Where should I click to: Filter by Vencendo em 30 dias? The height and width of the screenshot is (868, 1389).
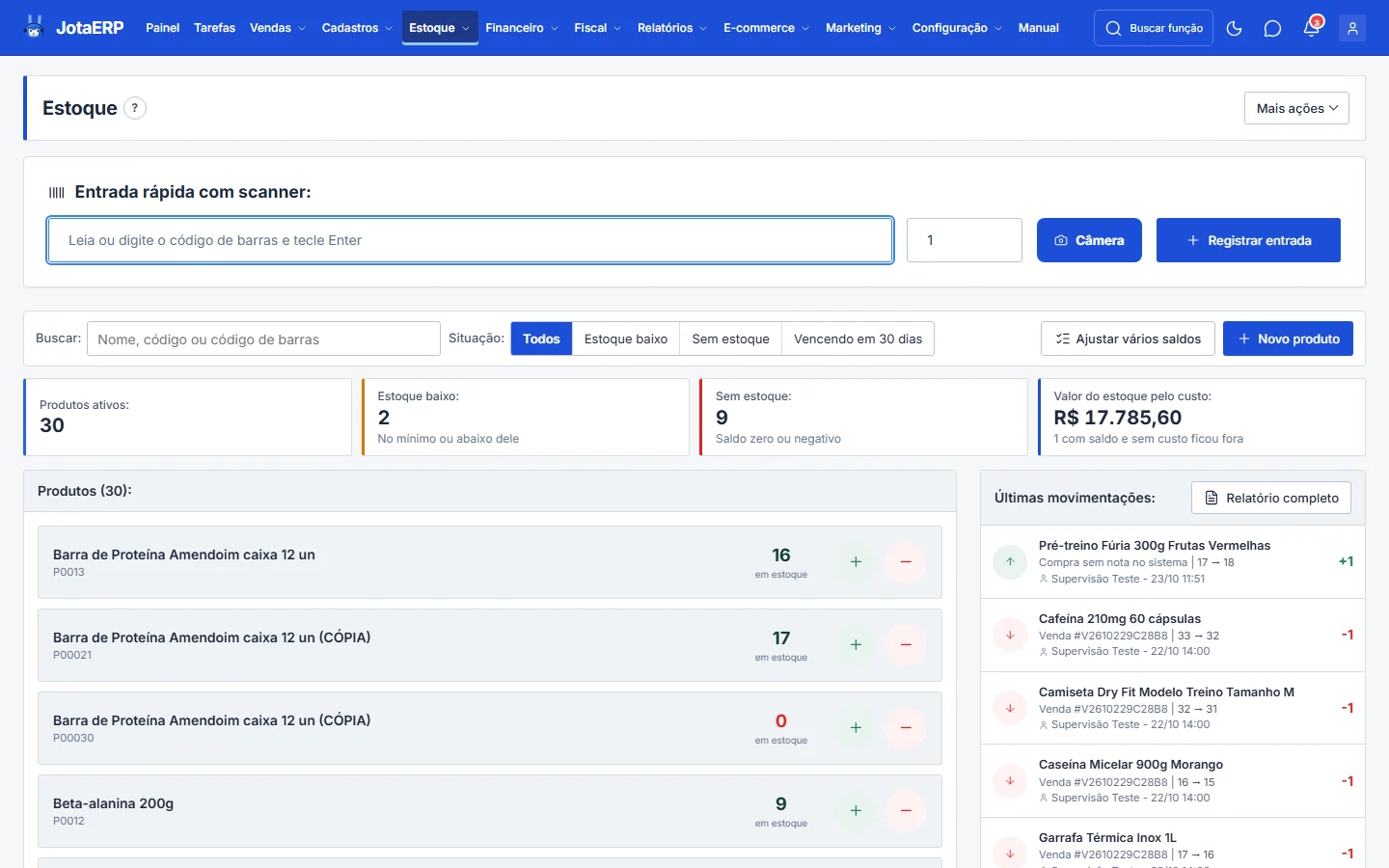tap(858, 339)
